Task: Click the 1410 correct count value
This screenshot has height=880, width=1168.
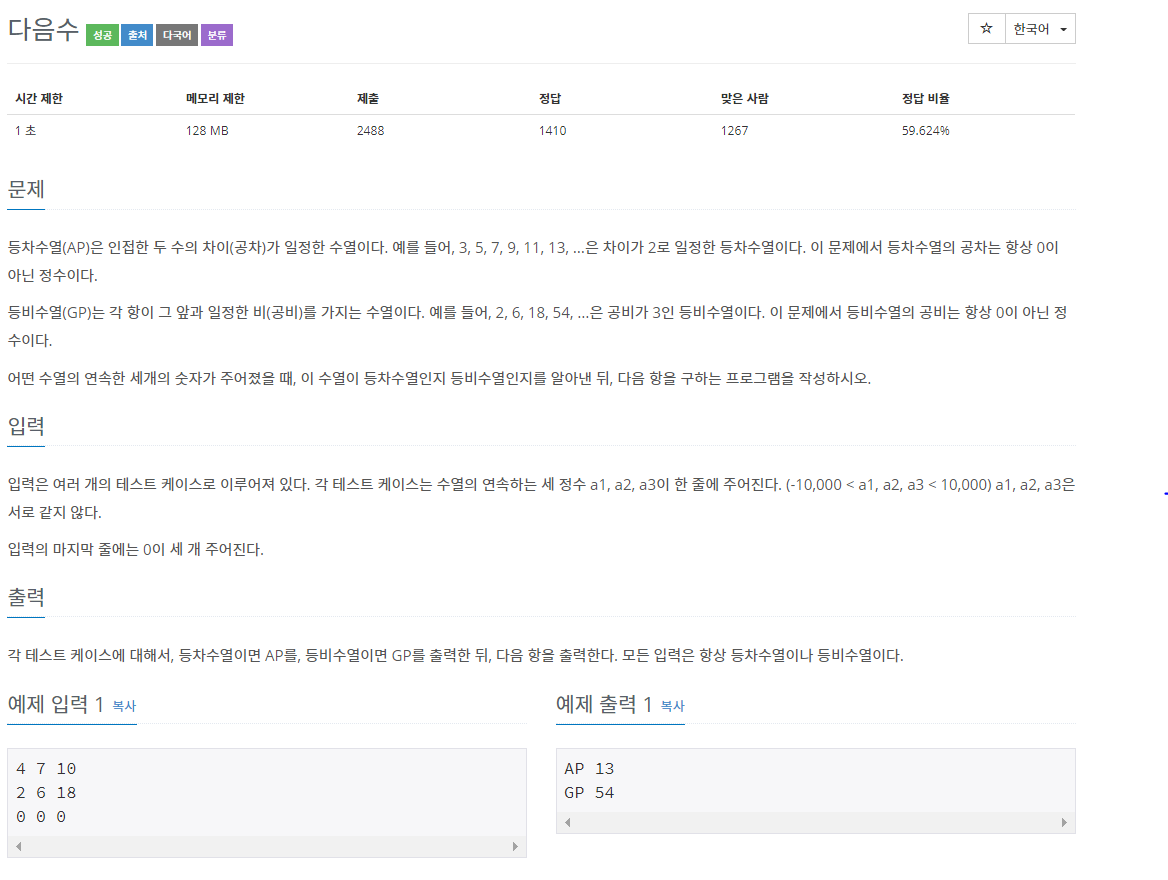Action: (x=552, y=130)
